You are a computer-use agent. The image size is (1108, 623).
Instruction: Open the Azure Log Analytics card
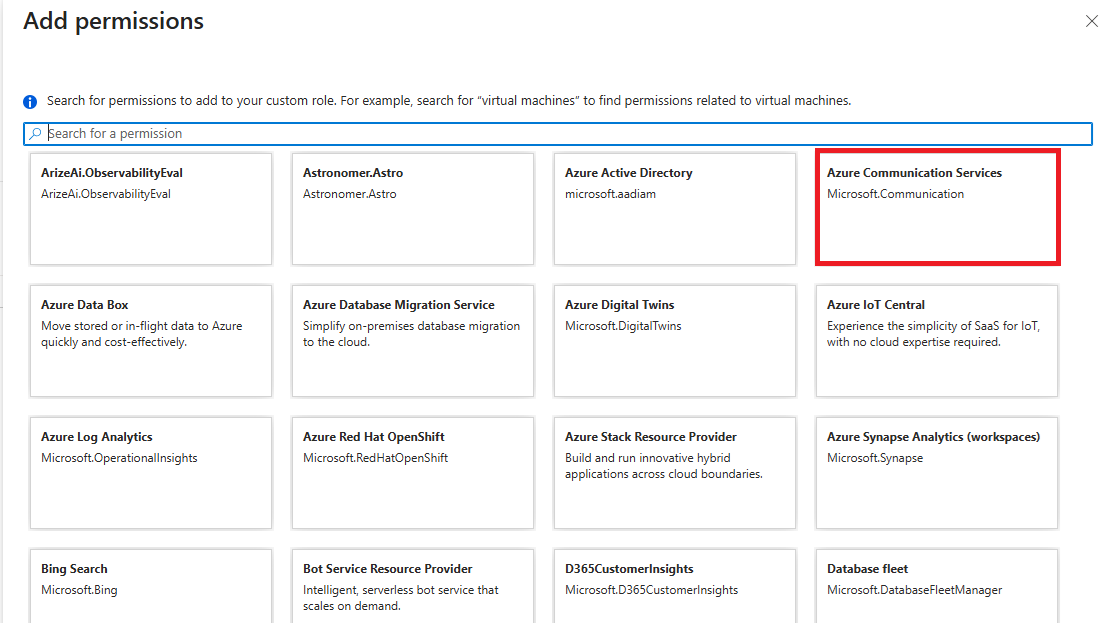151,472
